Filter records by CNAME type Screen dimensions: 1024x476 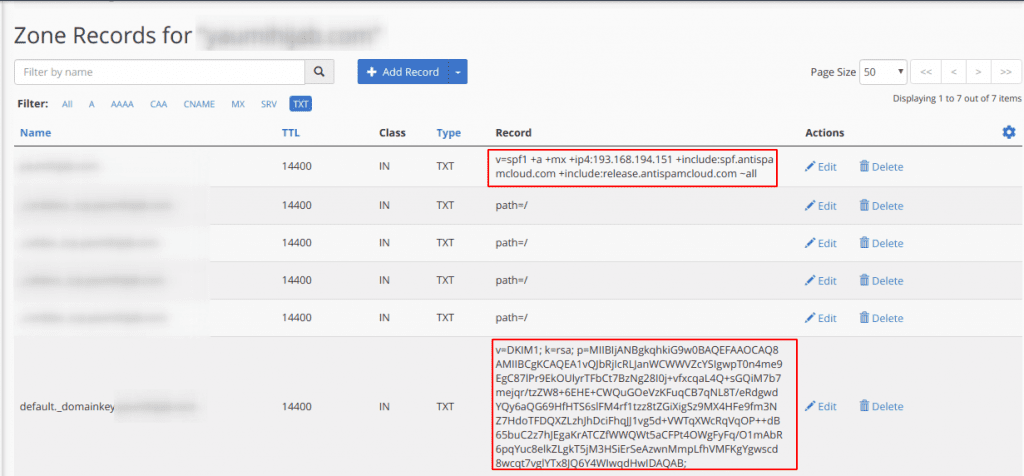[x=200, y=103]
